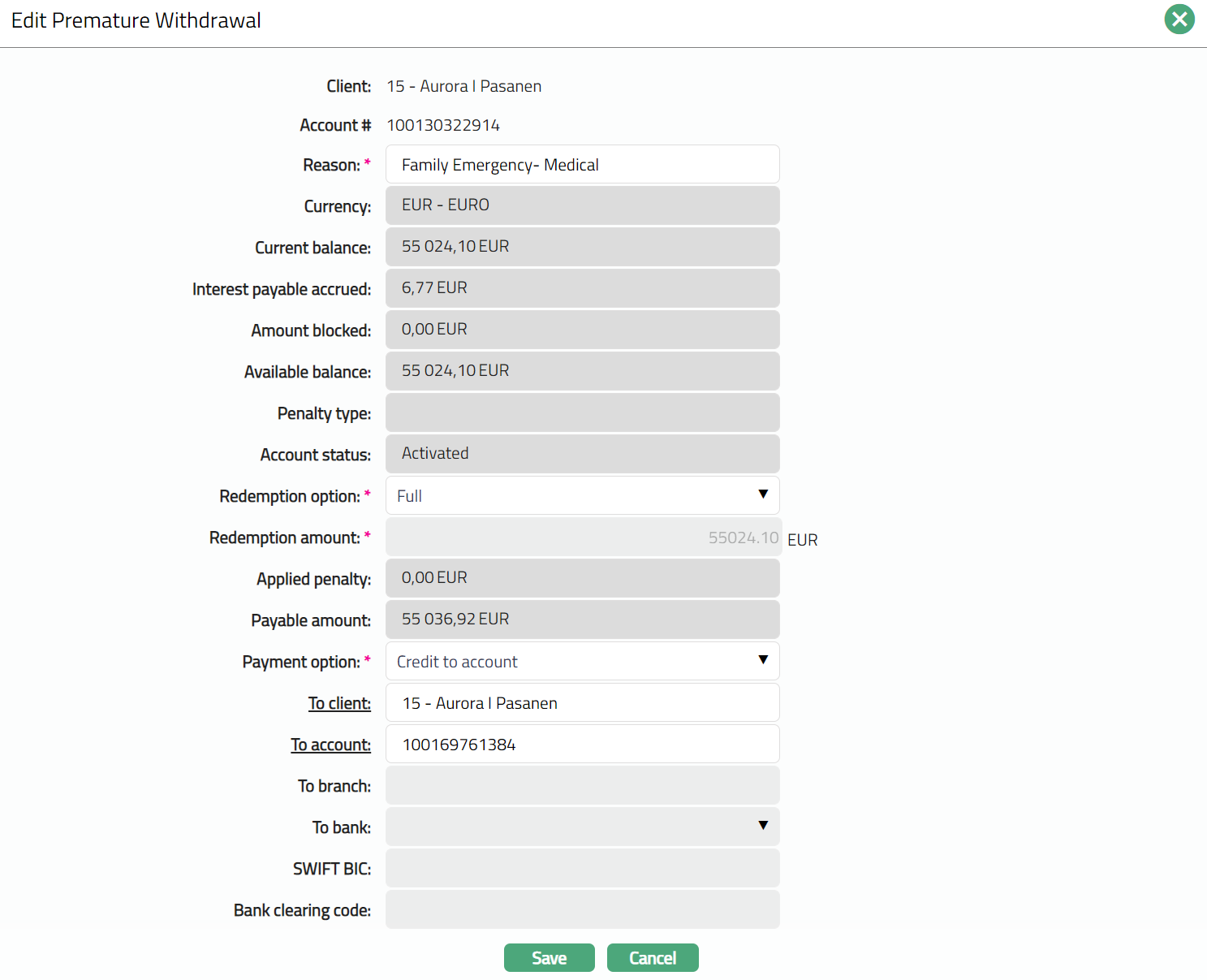Image resolution: width=1207 pixels, height=980 pixels.
Task: Click the Reason input field
Action: coord(582,165)
